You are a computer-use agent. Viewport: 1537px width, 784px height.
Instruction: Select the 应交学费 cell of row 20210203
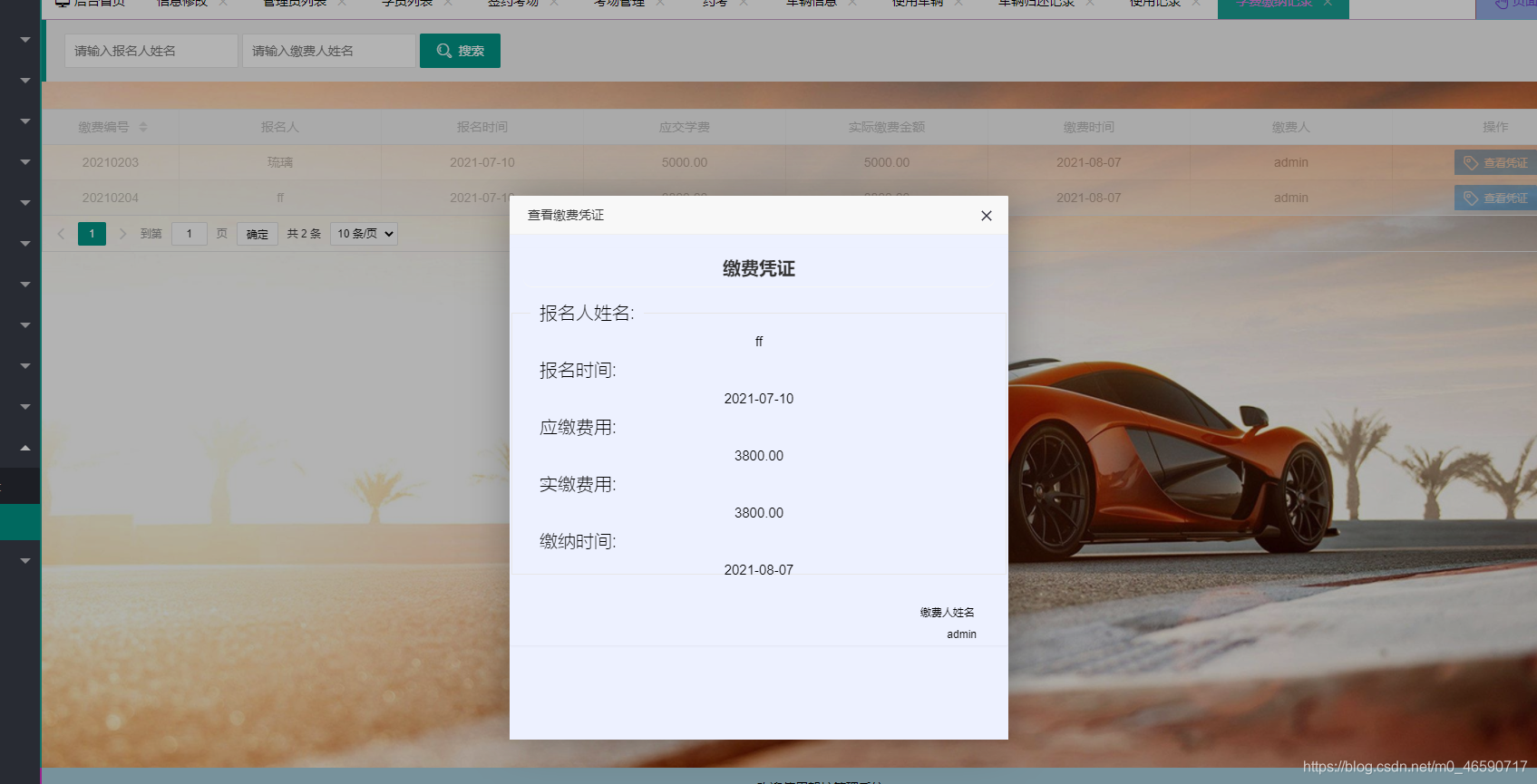685,162
